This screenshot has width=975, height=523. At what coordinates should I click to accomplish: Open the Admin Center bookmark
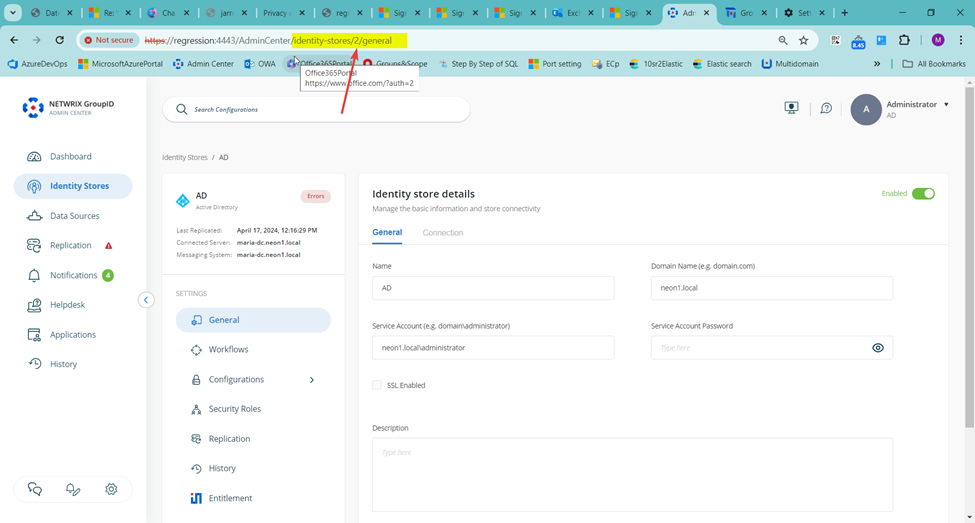pyautogui.click(x=204, y=63)
